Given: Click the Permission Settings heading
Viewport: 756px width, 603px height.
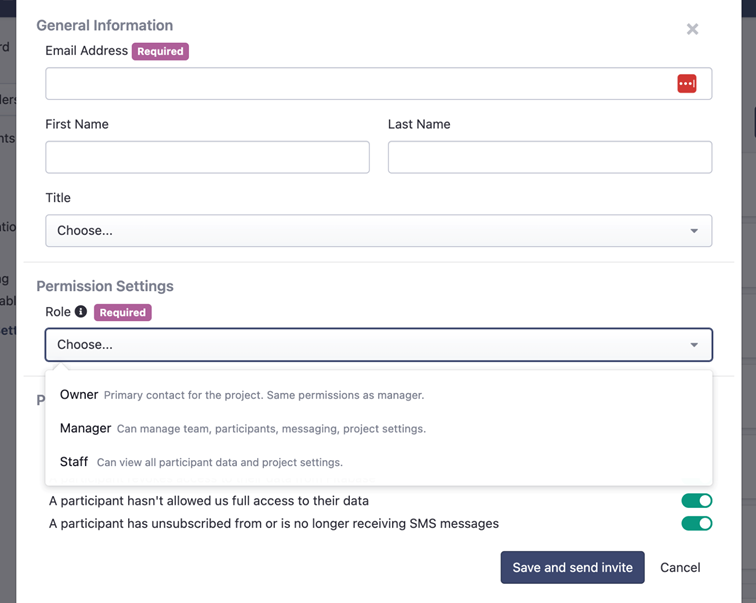Looking at the screenshot, I should pos(105,286).
